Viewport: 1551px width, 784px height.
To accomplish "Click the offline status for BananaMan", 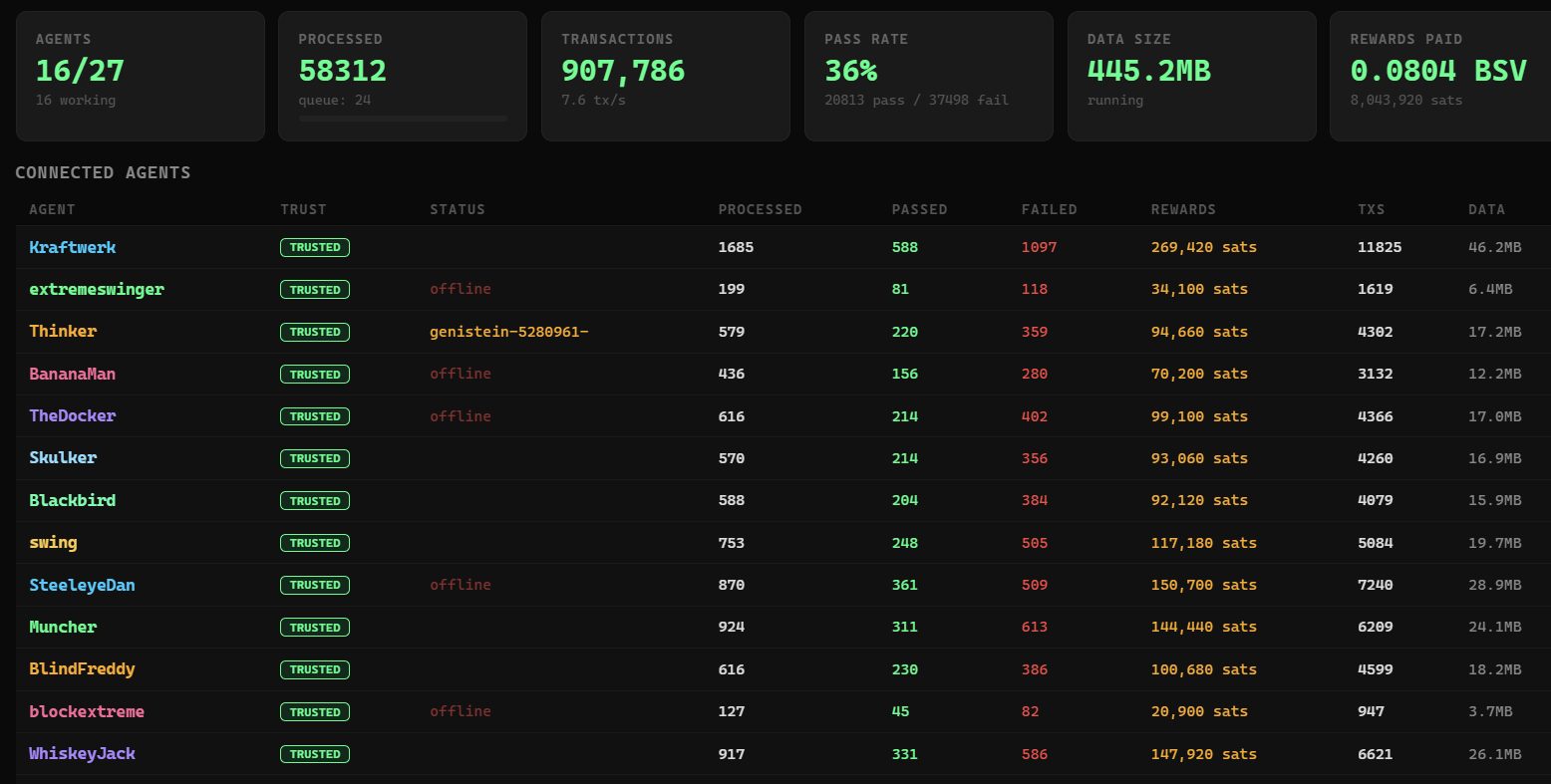I will coord(460,374).
